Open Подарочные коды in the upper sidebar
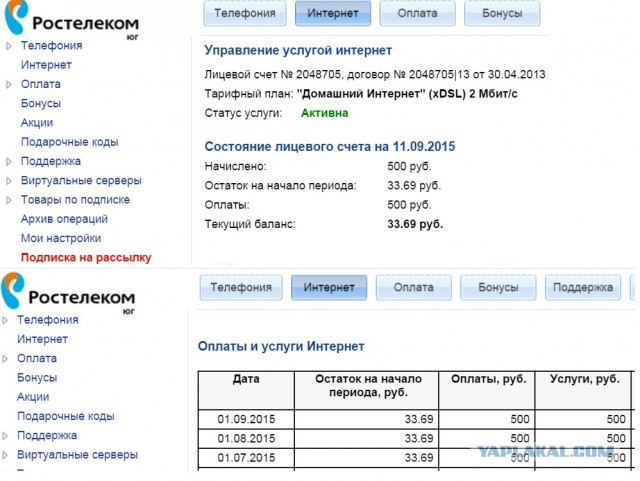Viewport: 640px width, 481px height. pyautogui.click(x=69, y=142)
